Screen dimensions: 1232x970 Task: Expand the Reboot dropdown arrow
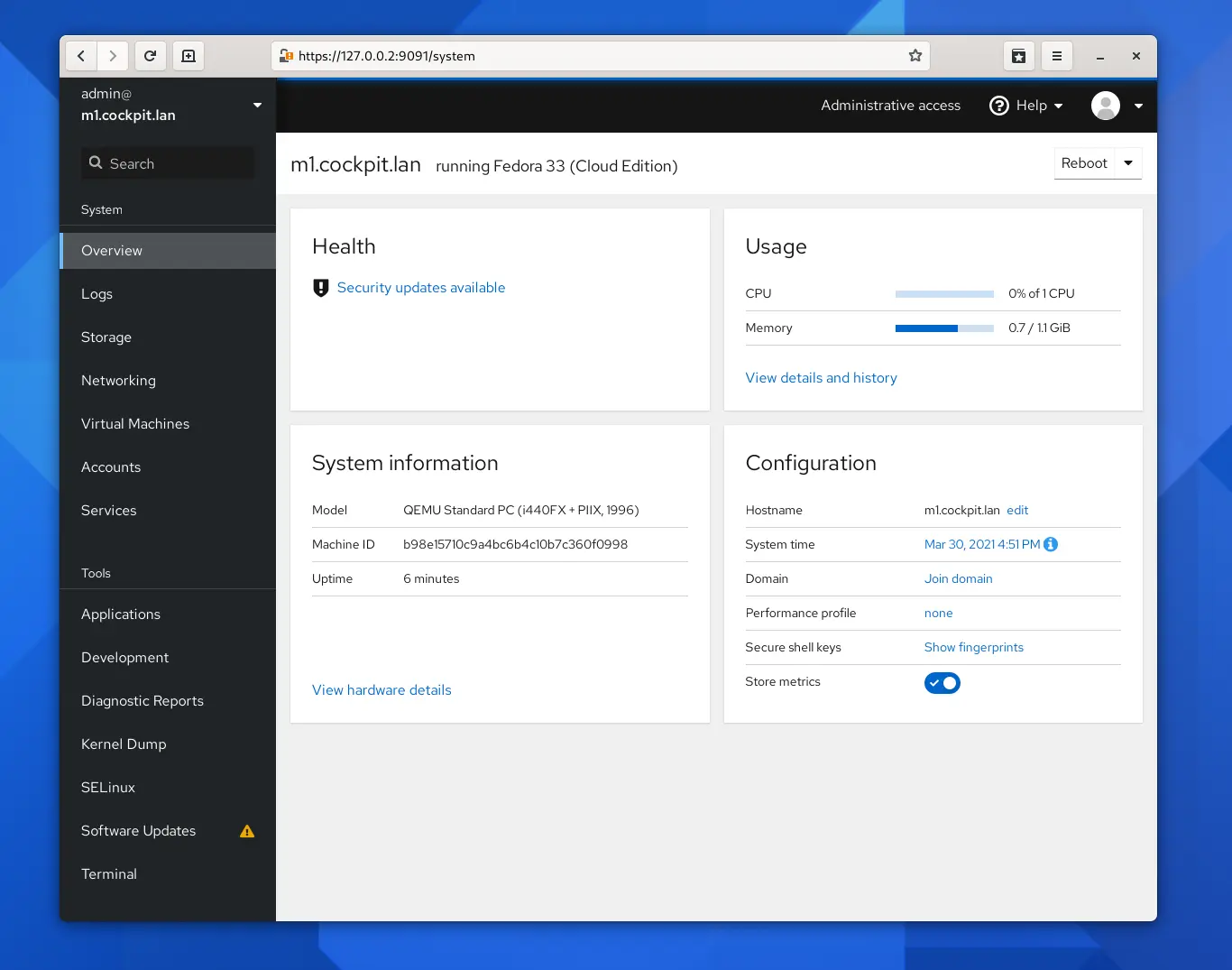tap(1128, 163)
